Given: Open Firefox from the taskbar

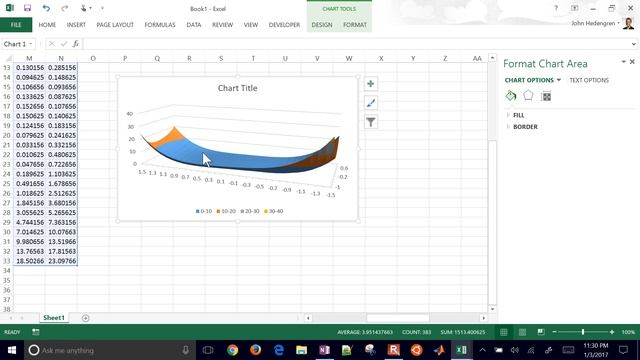Looking at the screenshot, I should coord(256,350).
